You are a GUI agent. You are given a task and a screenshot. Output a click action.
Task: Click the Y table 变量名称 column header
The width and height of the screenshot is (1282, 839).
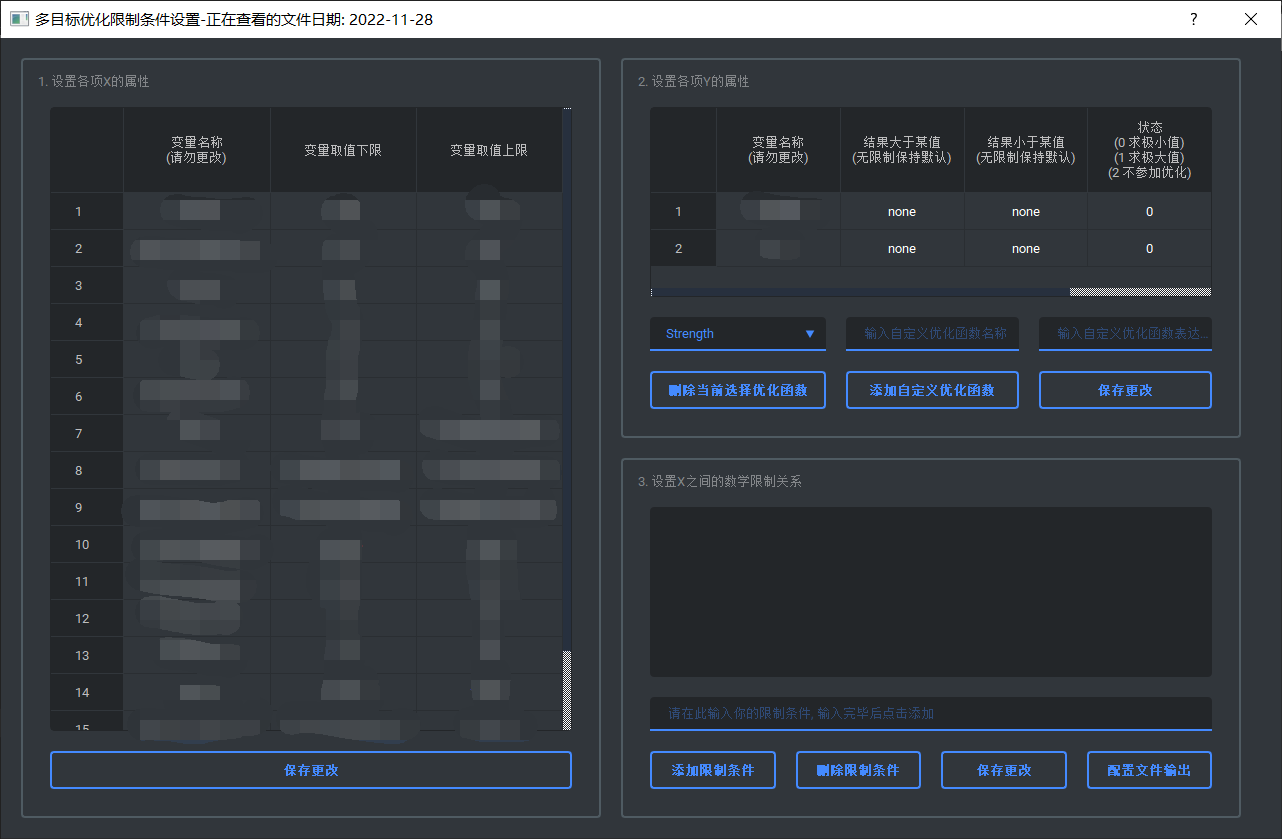point(778,150)
